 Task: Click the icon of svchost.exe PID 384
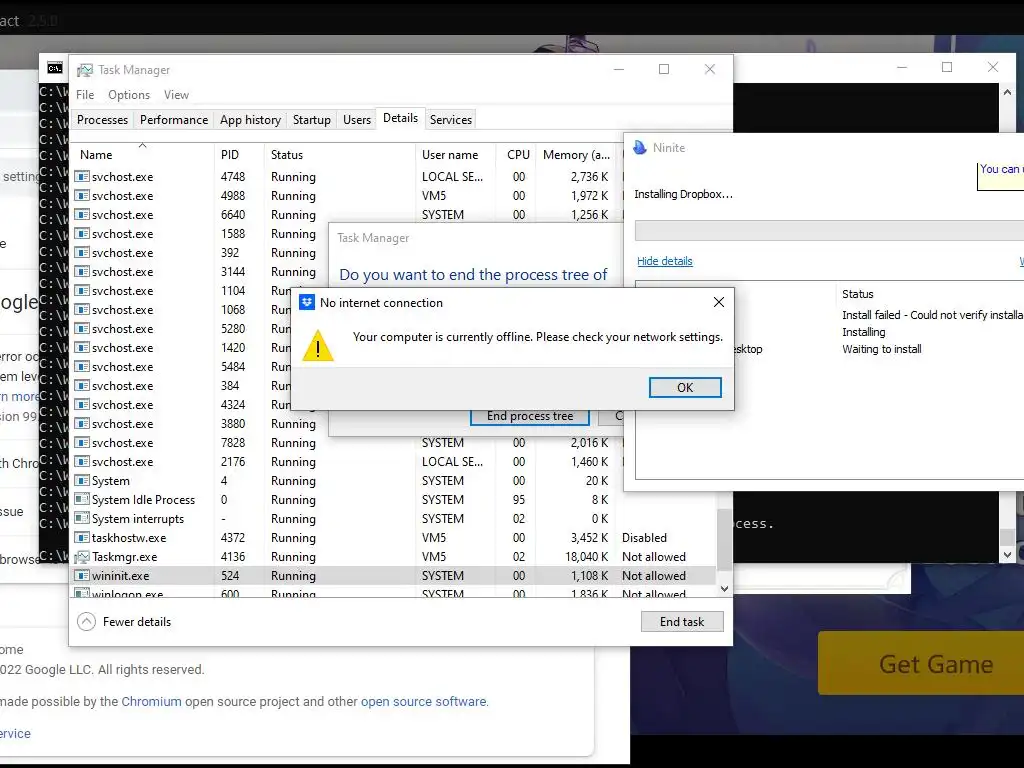[82, 385]
